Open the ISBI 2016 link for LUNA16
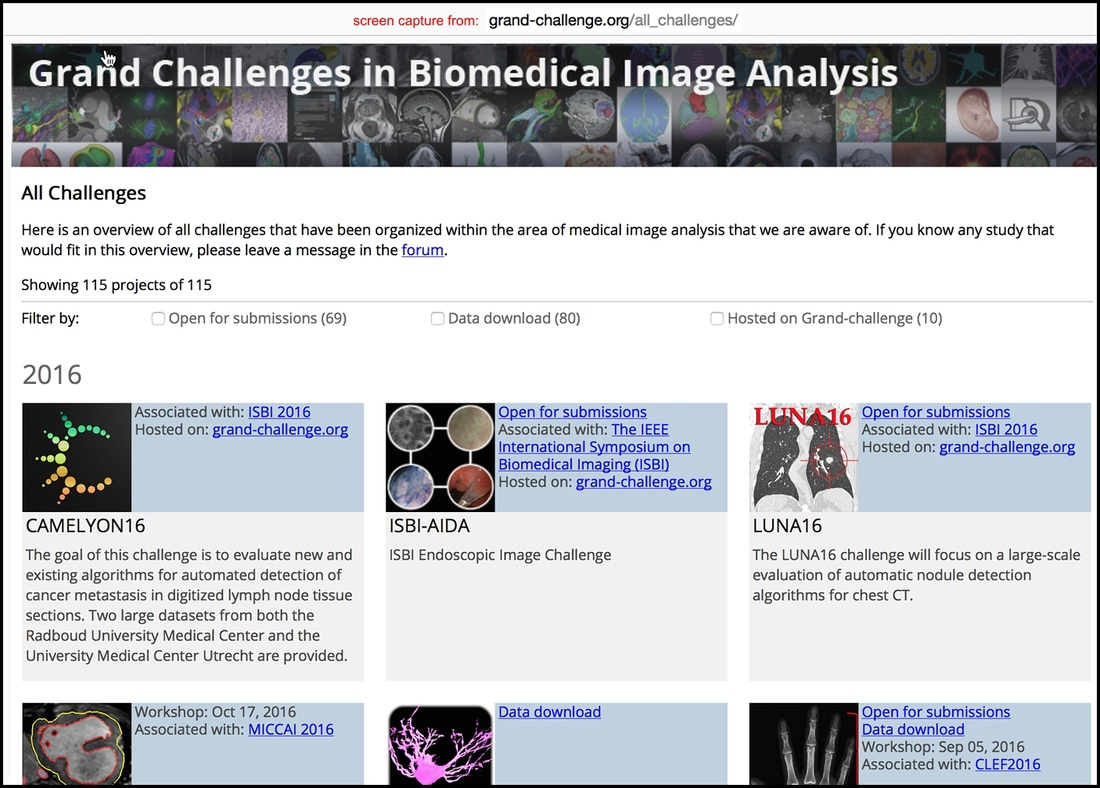The image size is (1100, 788). [1006, 429]
